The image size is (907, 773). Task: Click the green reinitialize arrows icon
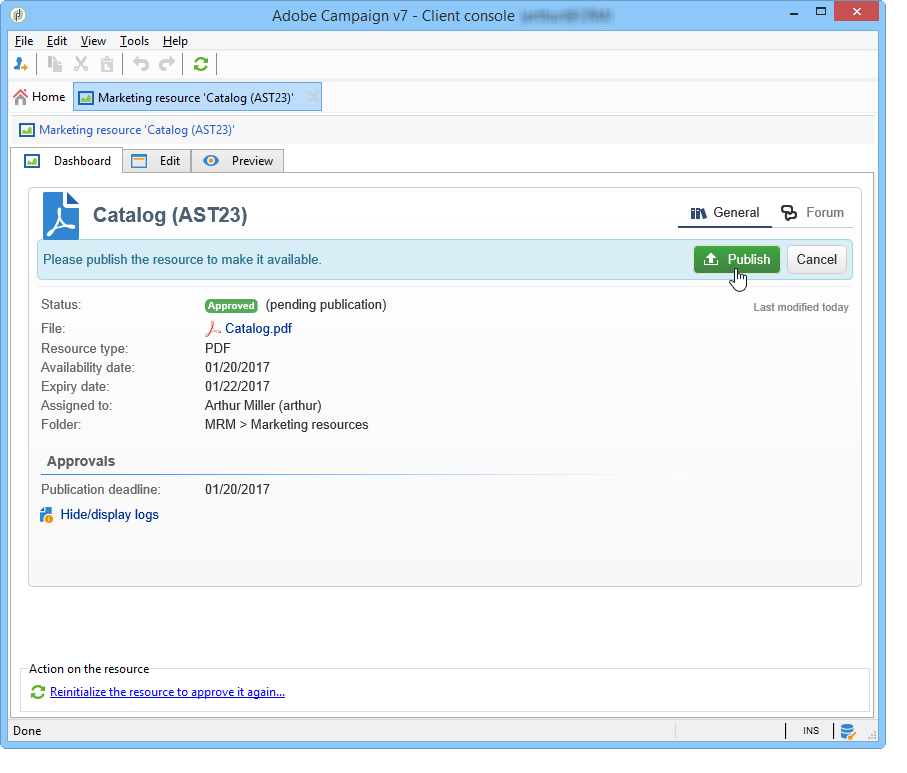pos(38,692)
